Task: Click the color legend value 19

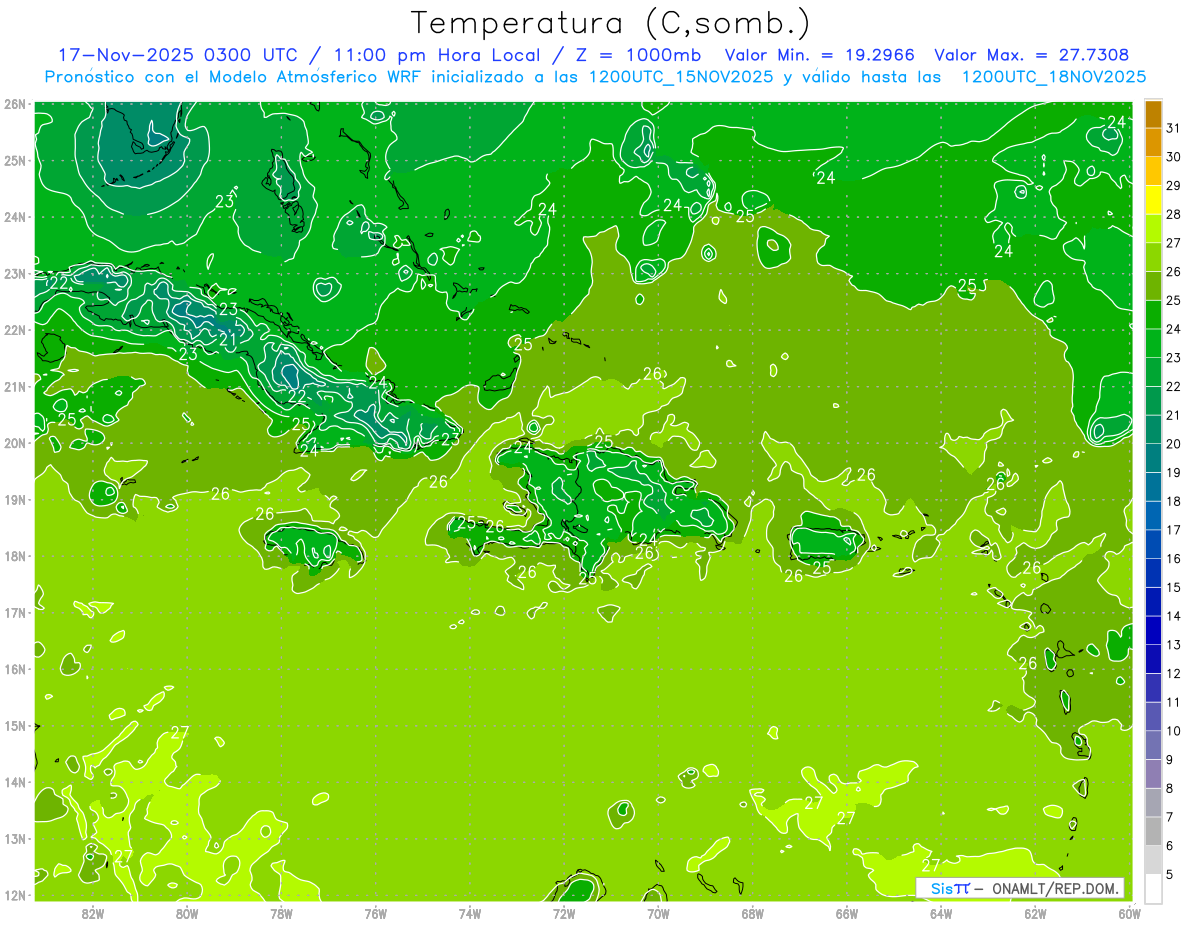Action: (x=1173, y=473)
